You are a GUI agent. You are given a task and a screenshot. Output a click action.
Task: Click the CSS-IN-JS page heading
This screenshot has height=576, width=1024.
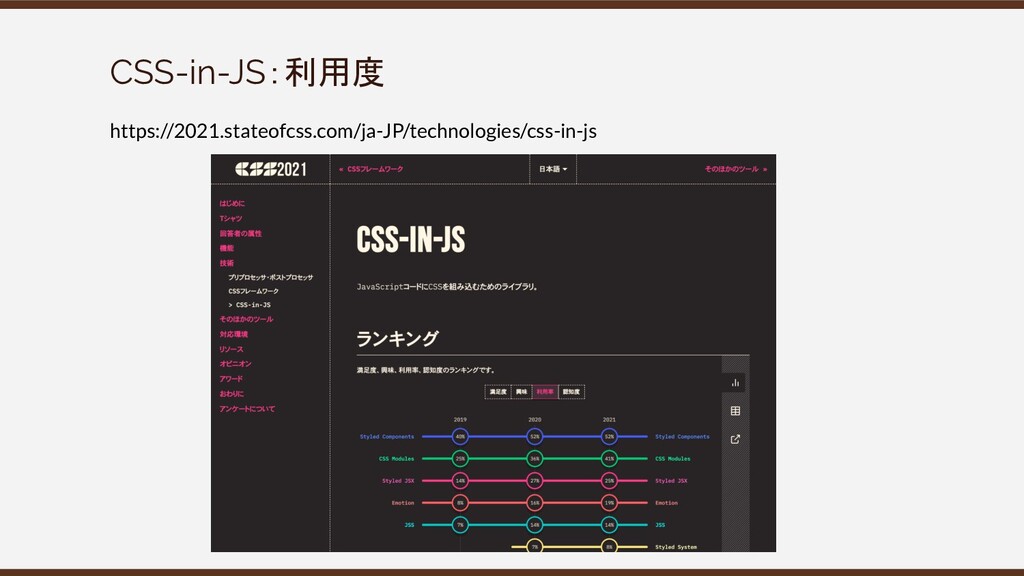[411, 240]
